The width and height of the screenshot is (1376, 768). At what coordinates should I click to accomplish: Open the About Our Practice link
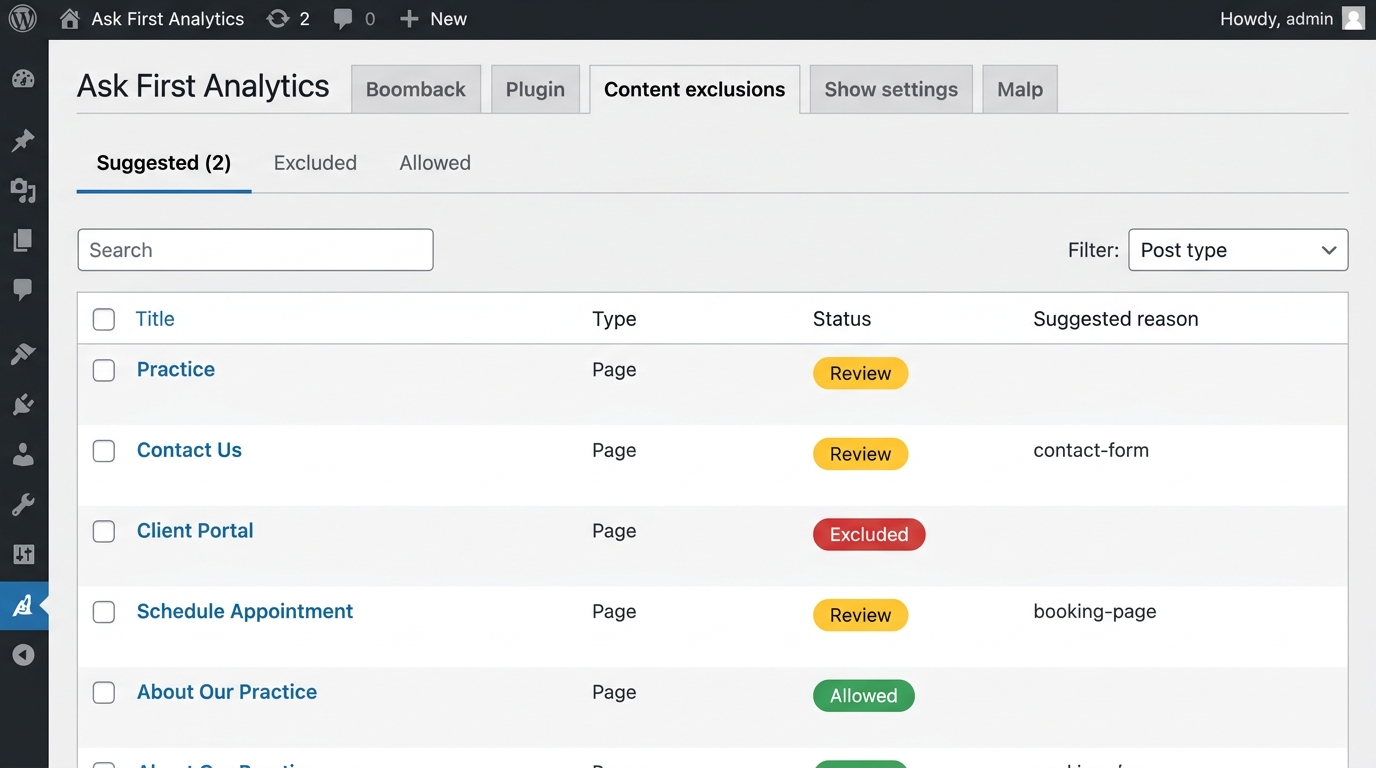[x=227, y=692]
